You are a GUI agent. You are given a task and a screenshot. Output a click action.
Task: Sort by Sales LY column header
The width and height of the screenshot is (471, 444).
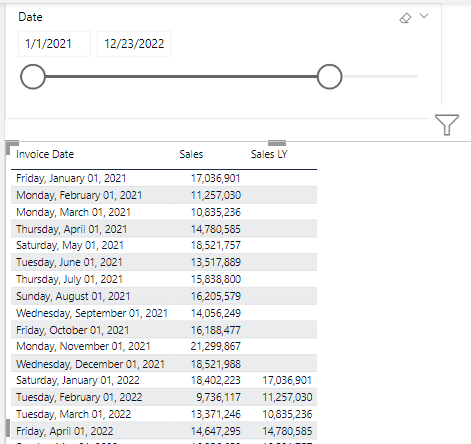point(269,154)
